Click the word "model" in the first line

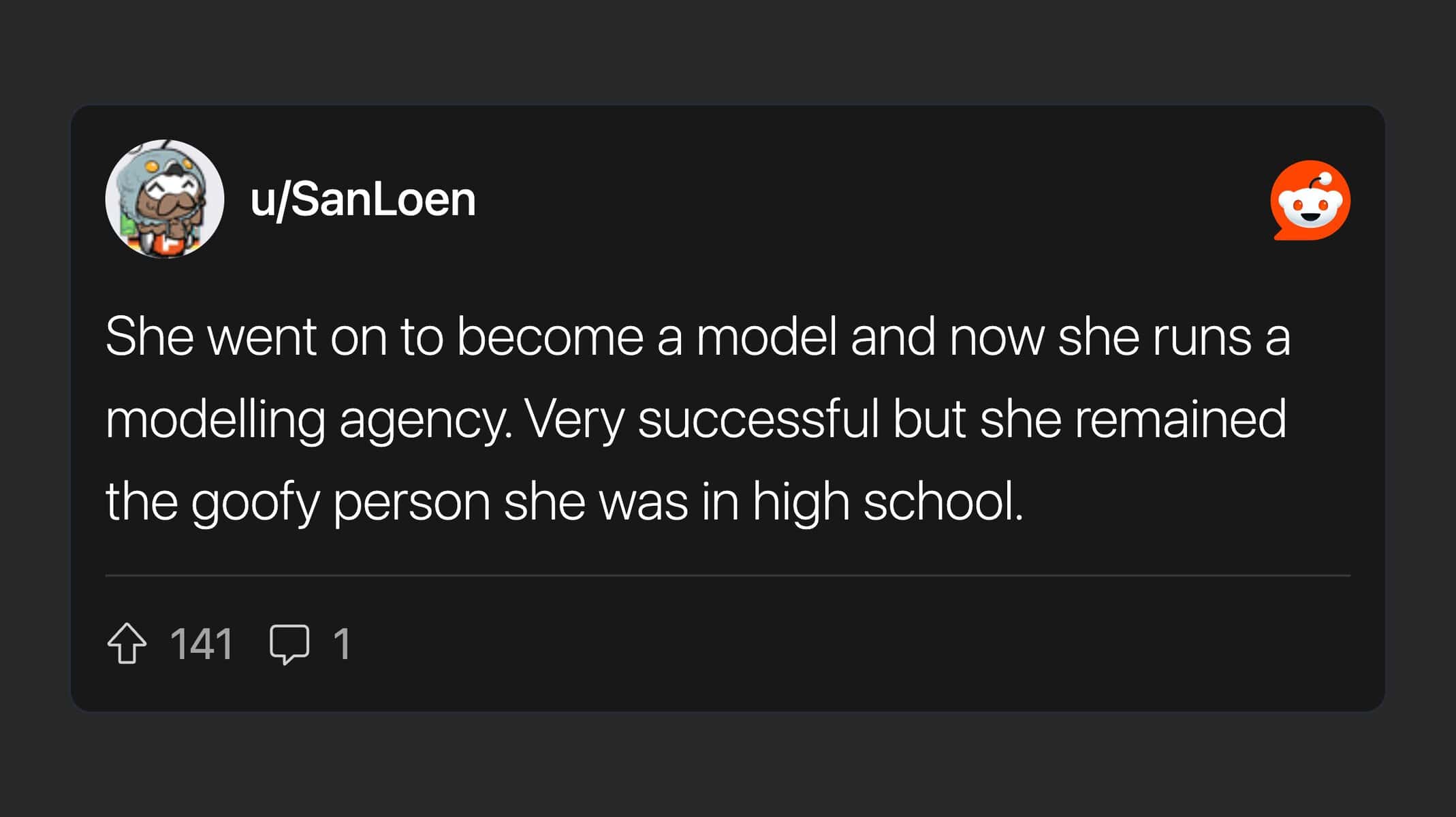click(766, 337)
